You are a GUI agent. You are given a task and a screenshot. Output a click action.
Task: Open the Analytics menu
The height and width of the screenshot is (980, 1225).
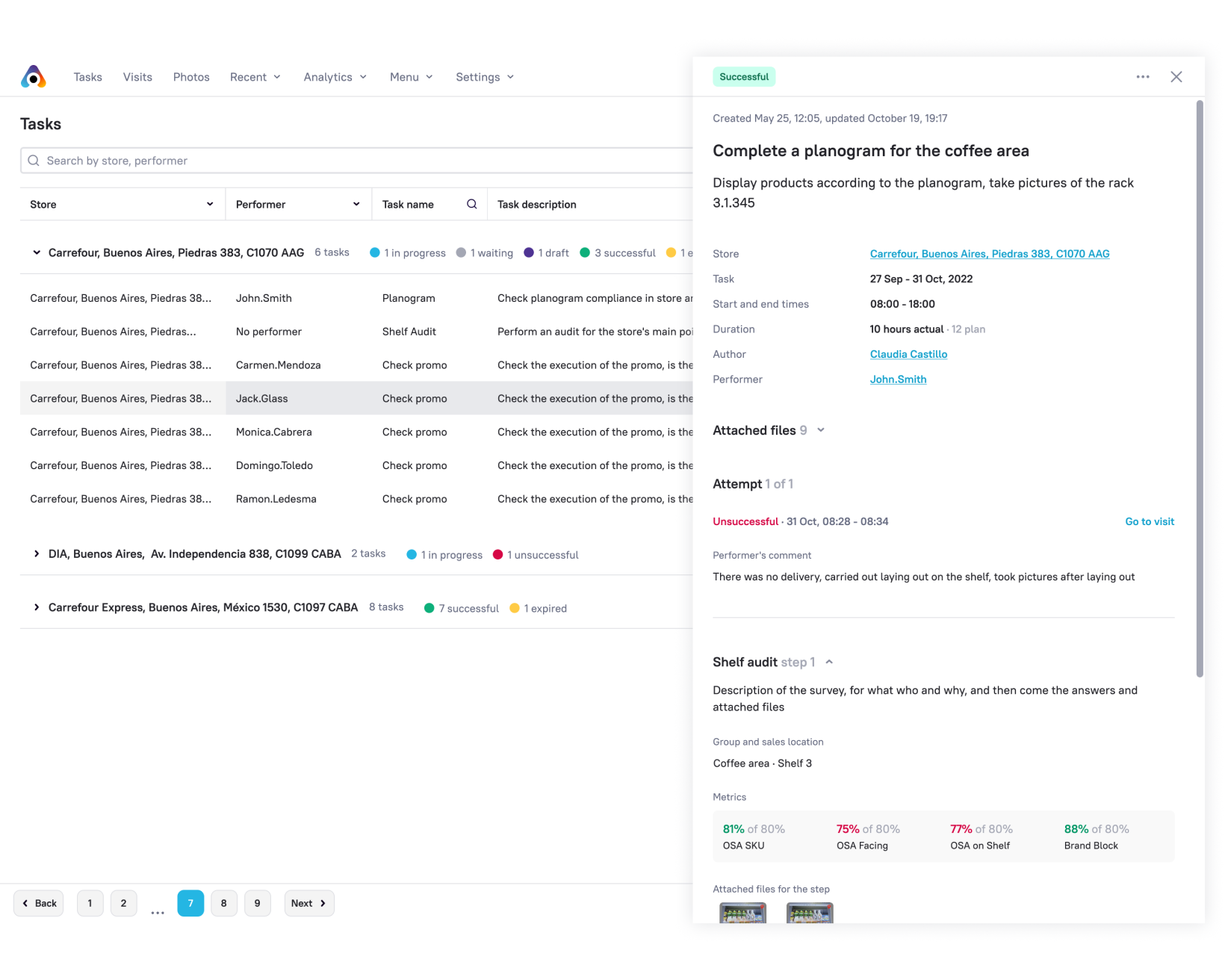click(335, 77)
